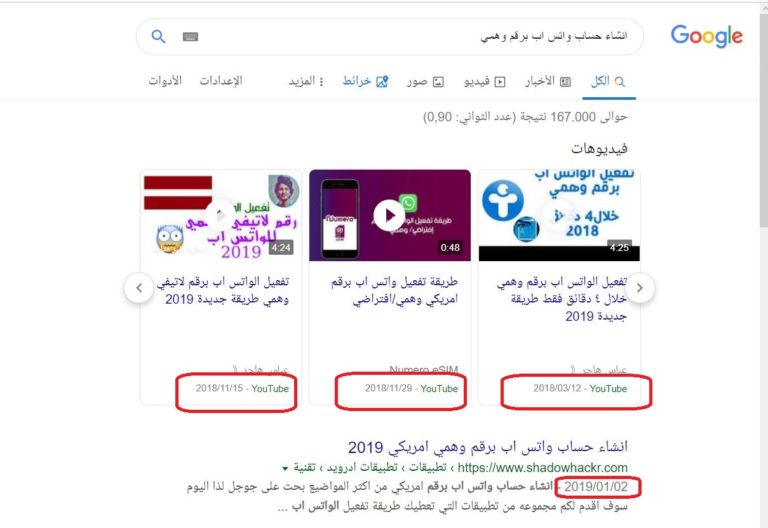Open the on-screen keyboard icon
768x528 pixels.
(x=191, y=37)
